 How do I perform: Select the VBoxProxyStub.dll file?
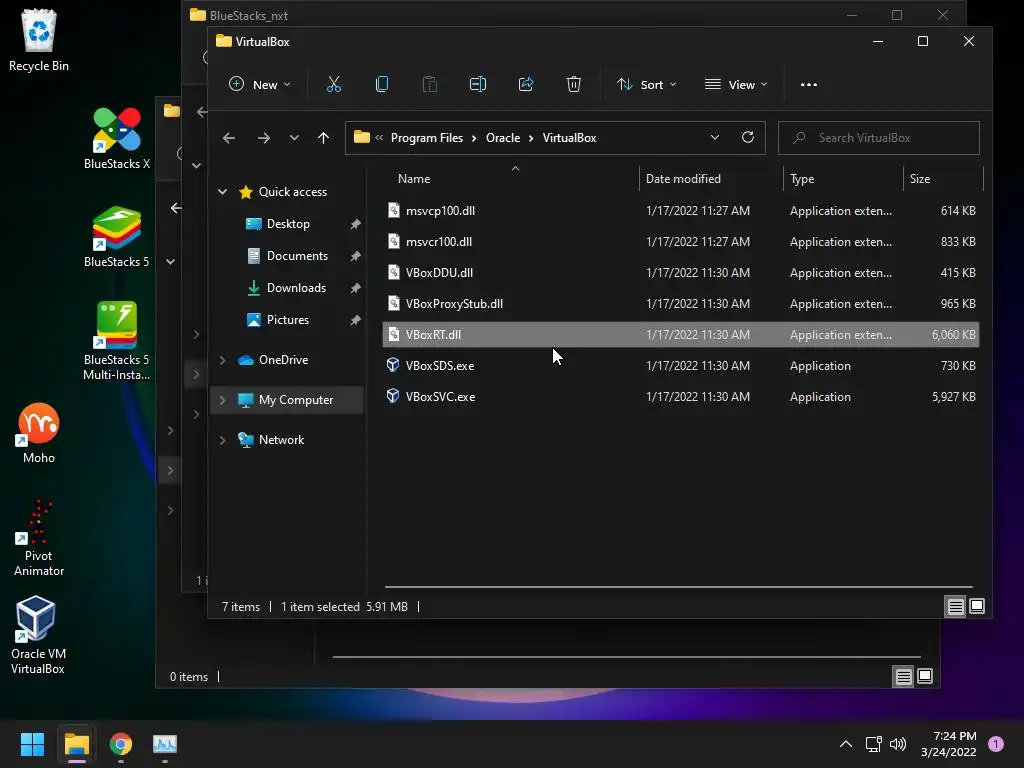pyautogui.click(x=680, y=304)
